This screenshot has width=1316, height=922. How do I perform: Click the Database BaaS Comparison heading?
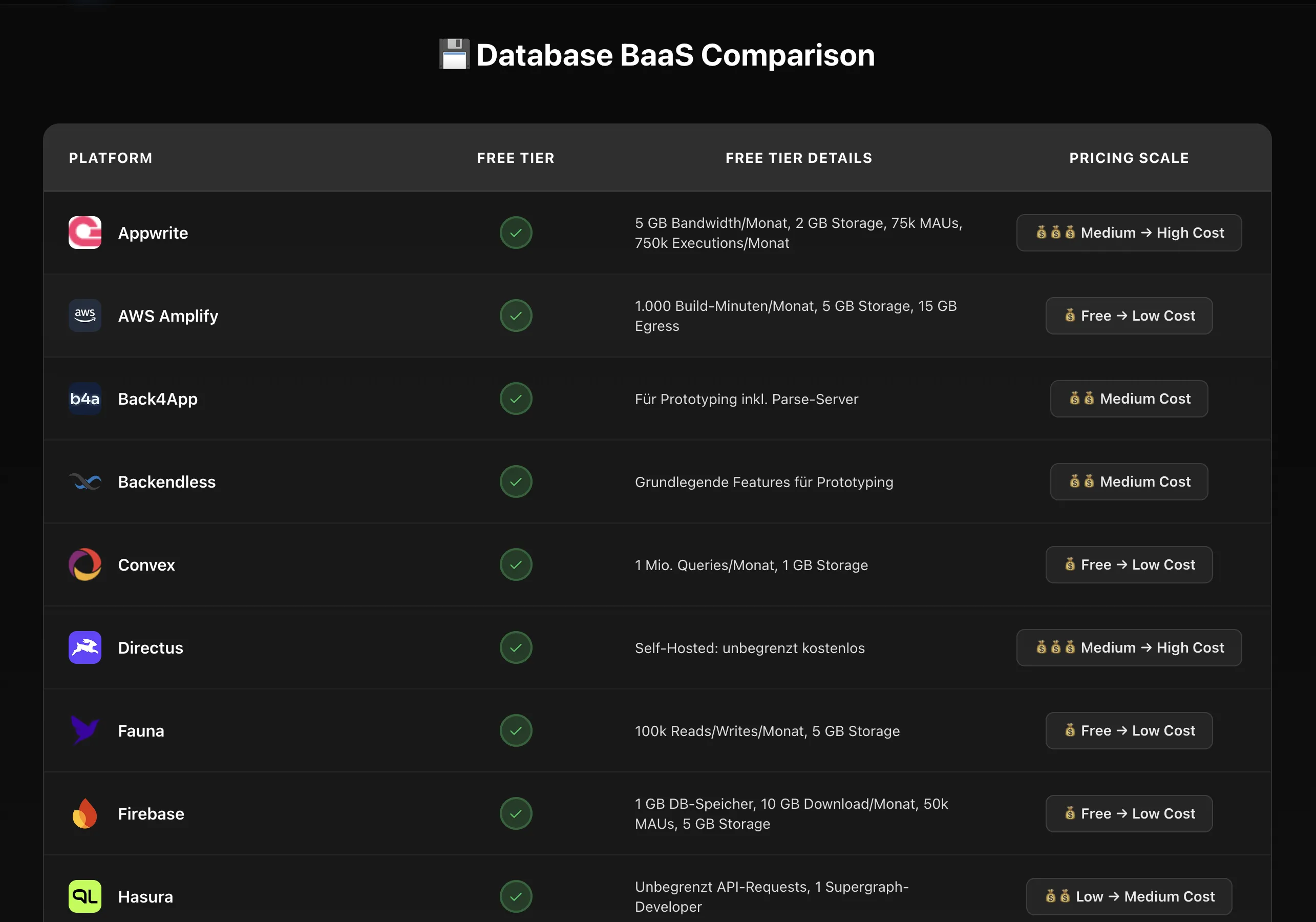pyautogui.click(x=657, y=55)
